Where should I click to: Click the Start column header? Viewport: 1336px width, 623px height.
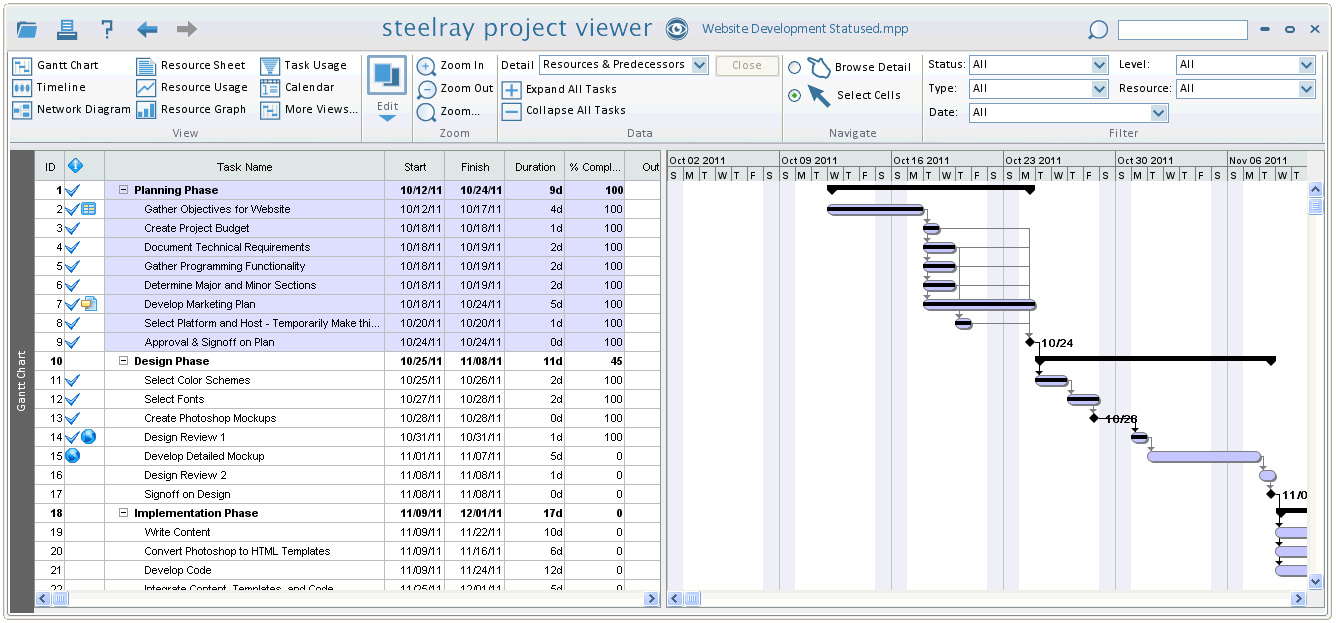[415, 167]
